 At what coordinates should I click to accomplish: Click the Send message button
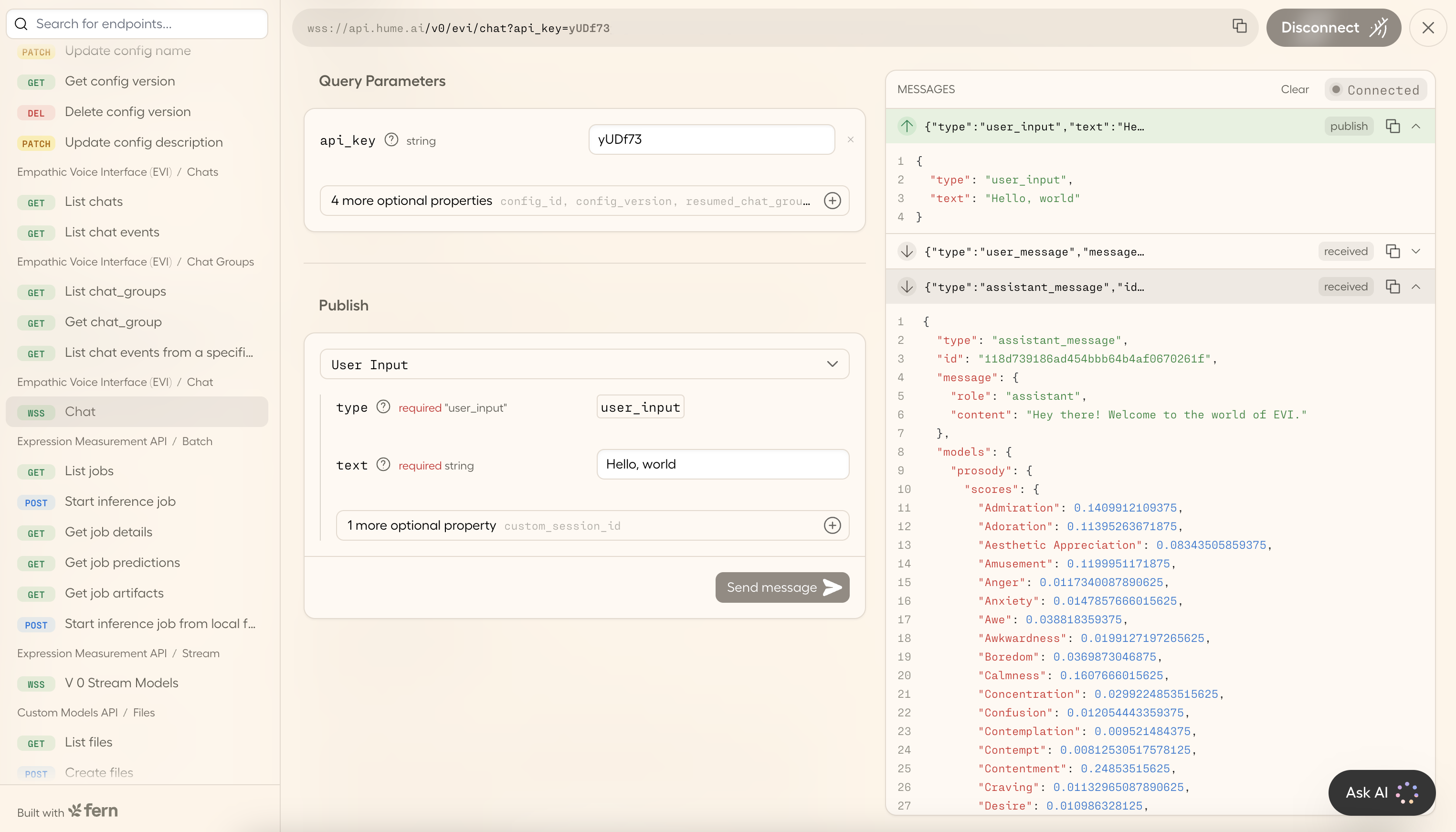(781, 587)
